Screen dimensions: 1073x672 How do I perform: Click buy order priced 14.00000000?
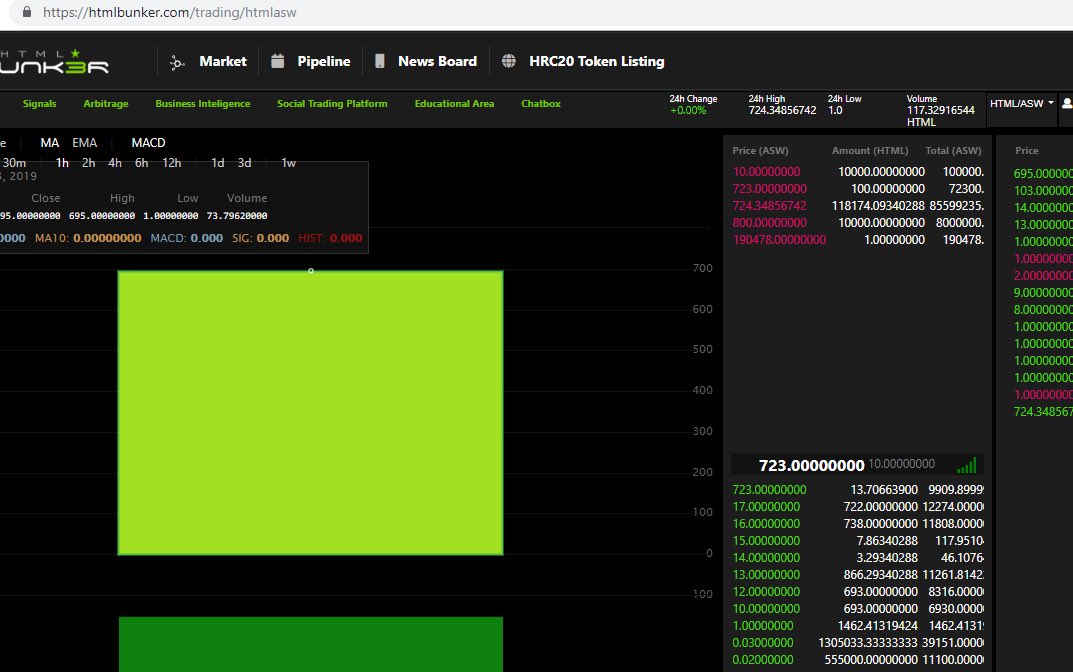(858, 558)
